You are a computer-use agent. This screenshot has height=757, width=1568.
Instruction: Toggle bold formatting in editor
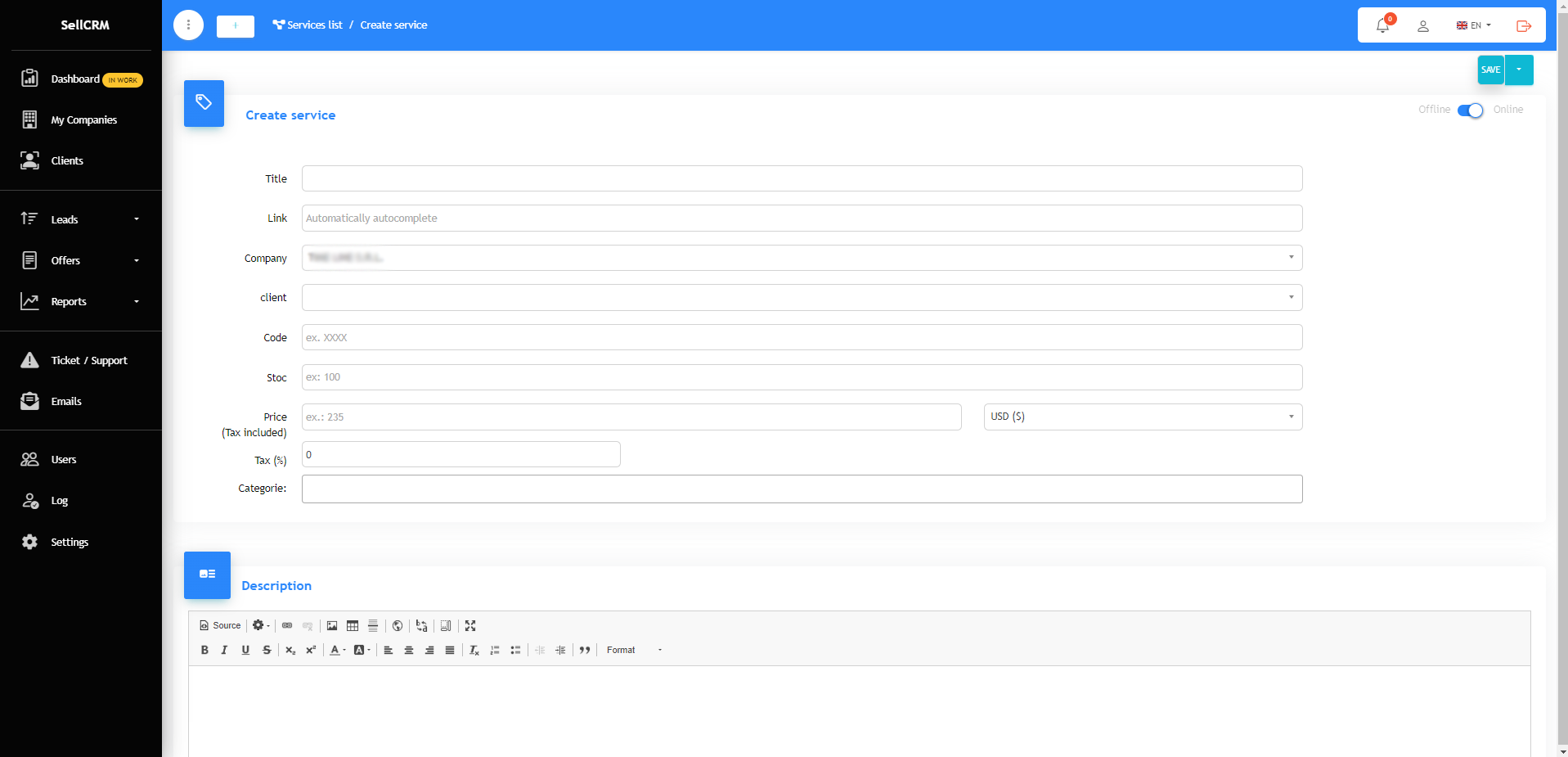(204, 650)
